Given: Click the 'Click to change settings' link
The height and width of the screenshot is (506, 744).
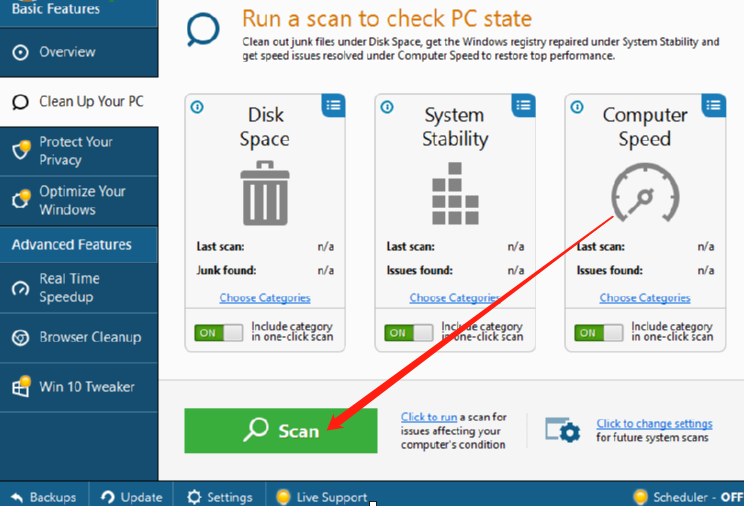Looking at the screenshot, I should coord(654,423).
